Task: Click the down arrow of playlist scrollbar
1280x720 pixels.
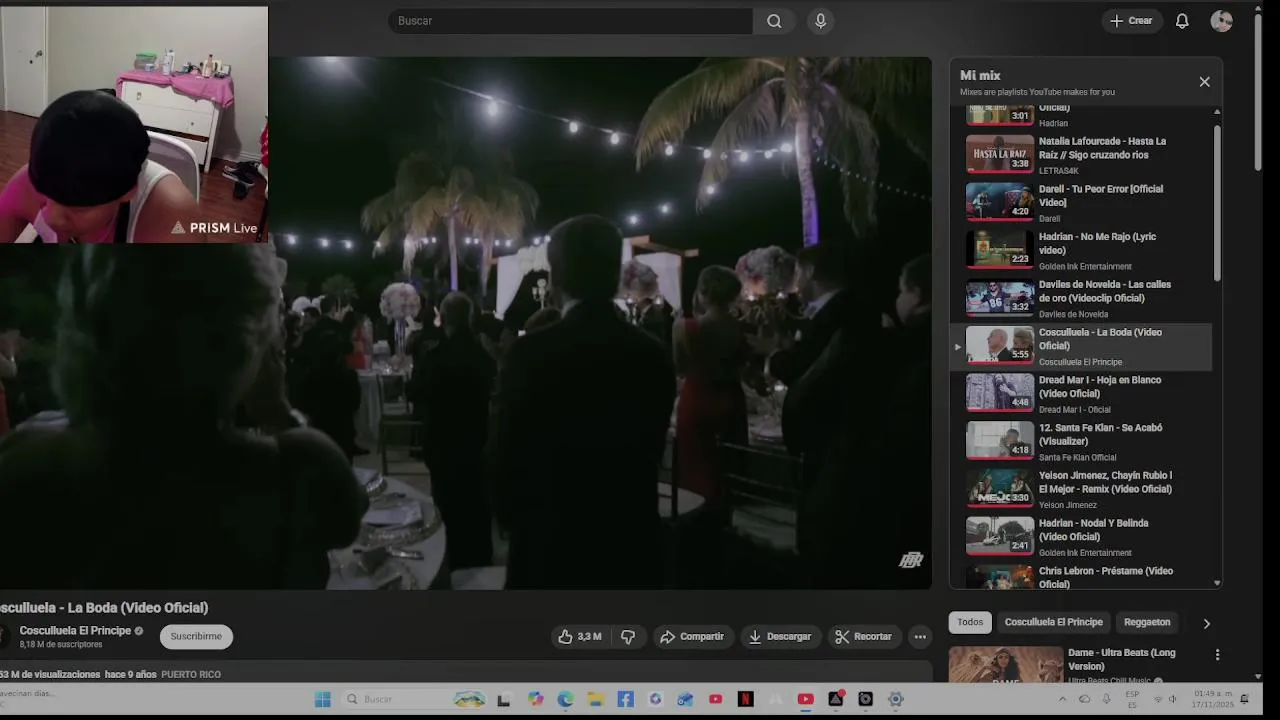Action: click(1217, 583)
